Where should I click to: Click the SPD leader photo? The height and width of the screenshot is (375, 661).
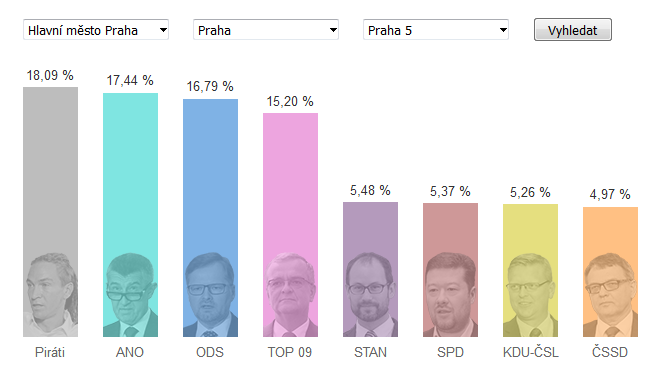coord(450,295)
